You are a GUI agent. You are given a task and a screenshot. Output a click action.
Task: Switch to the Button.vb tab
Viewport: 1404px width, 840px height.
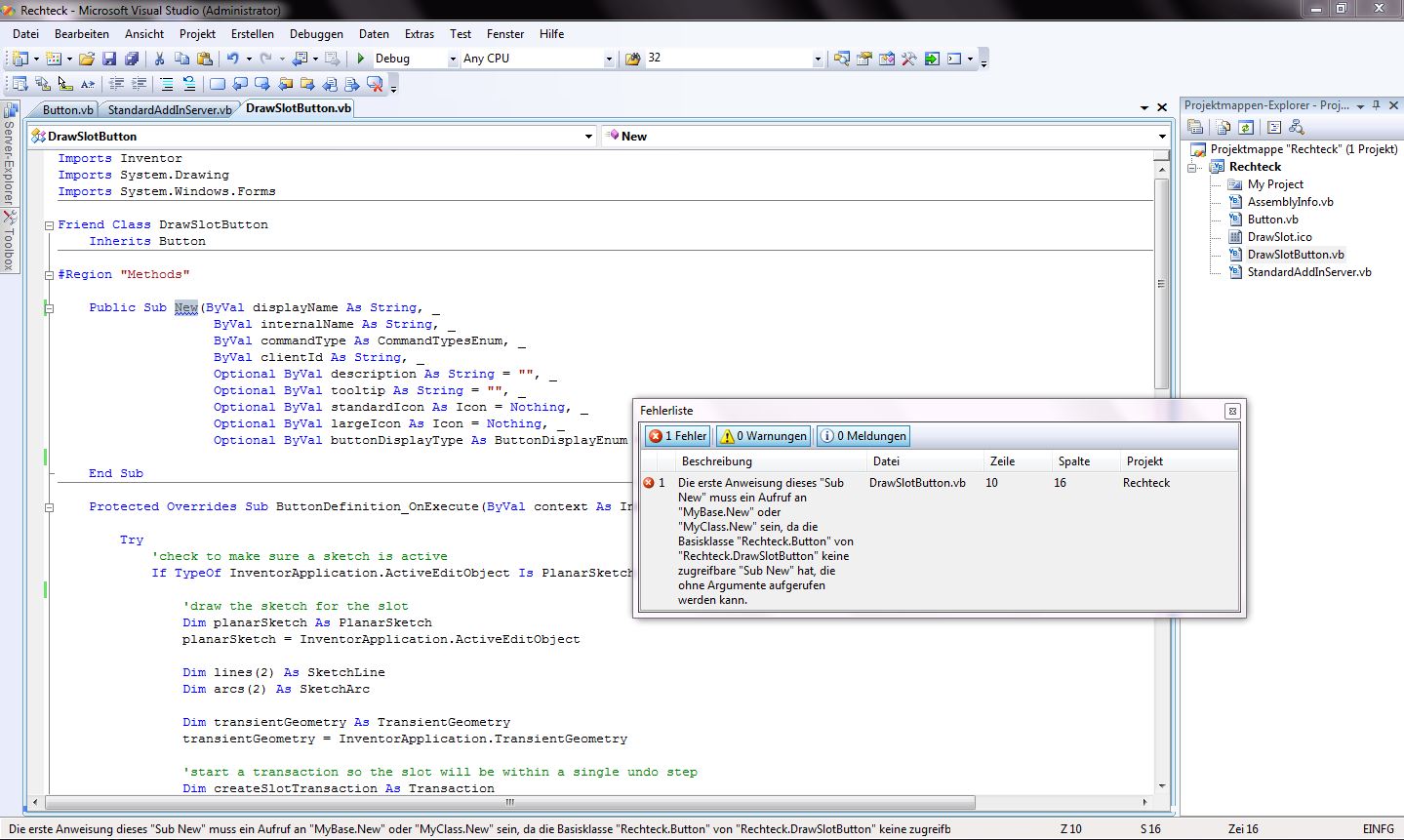point(68,110)
